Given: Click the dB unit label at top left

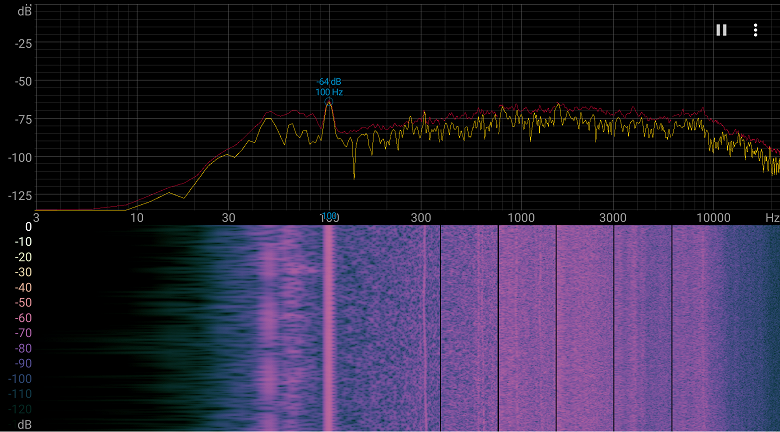Looking at the screenshot, I should tap(24, 11).
